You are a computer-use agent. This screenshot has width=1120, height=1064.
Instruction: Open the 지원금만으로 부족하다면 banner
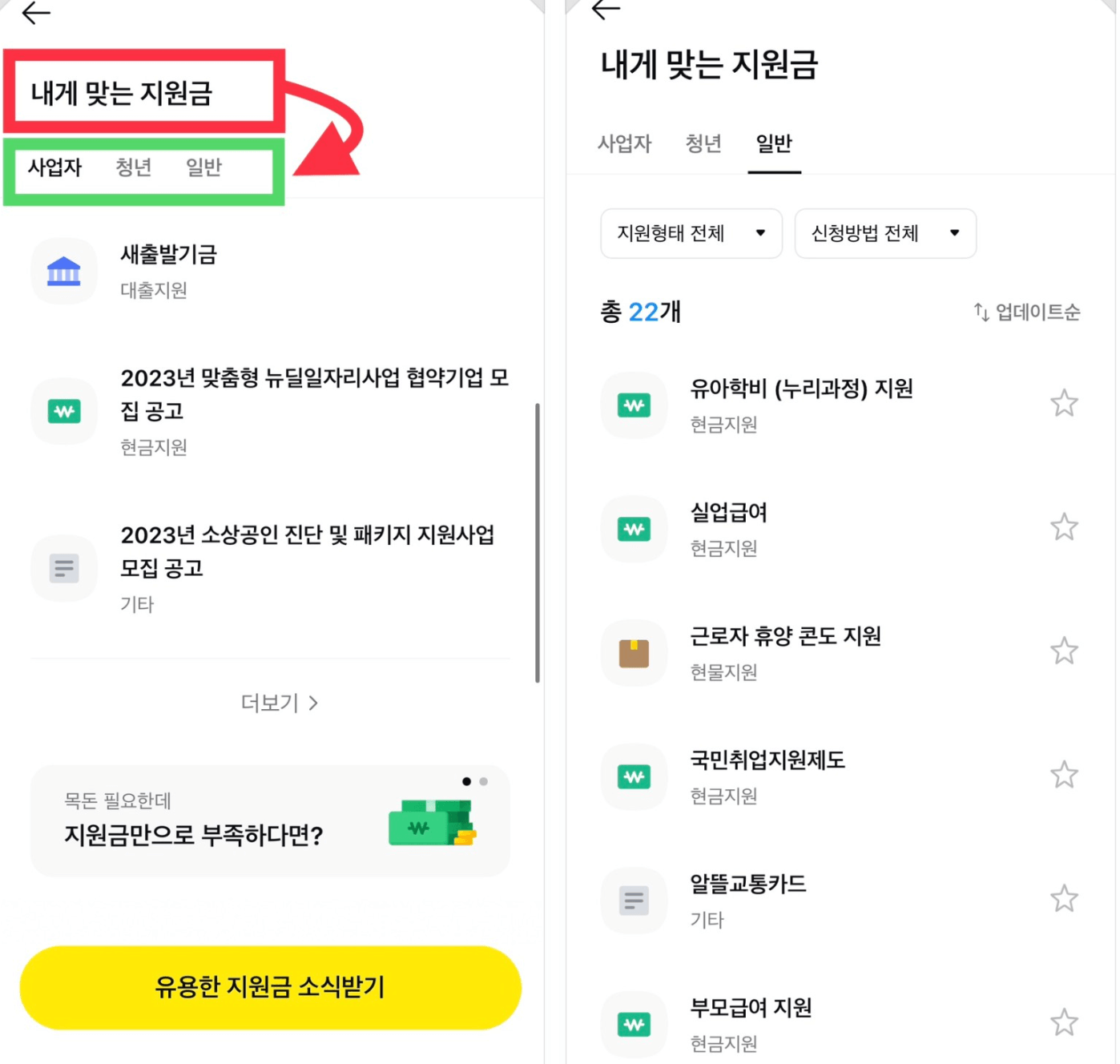pos(270,821)
